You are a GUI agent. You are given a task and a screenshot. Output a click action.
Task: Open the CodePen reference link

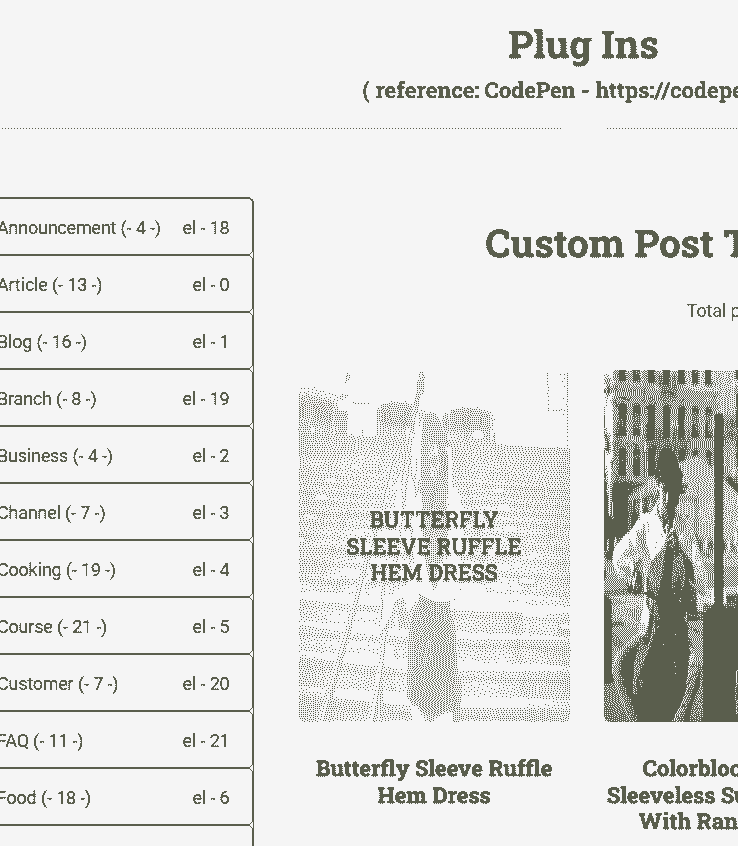pos(665,91)
